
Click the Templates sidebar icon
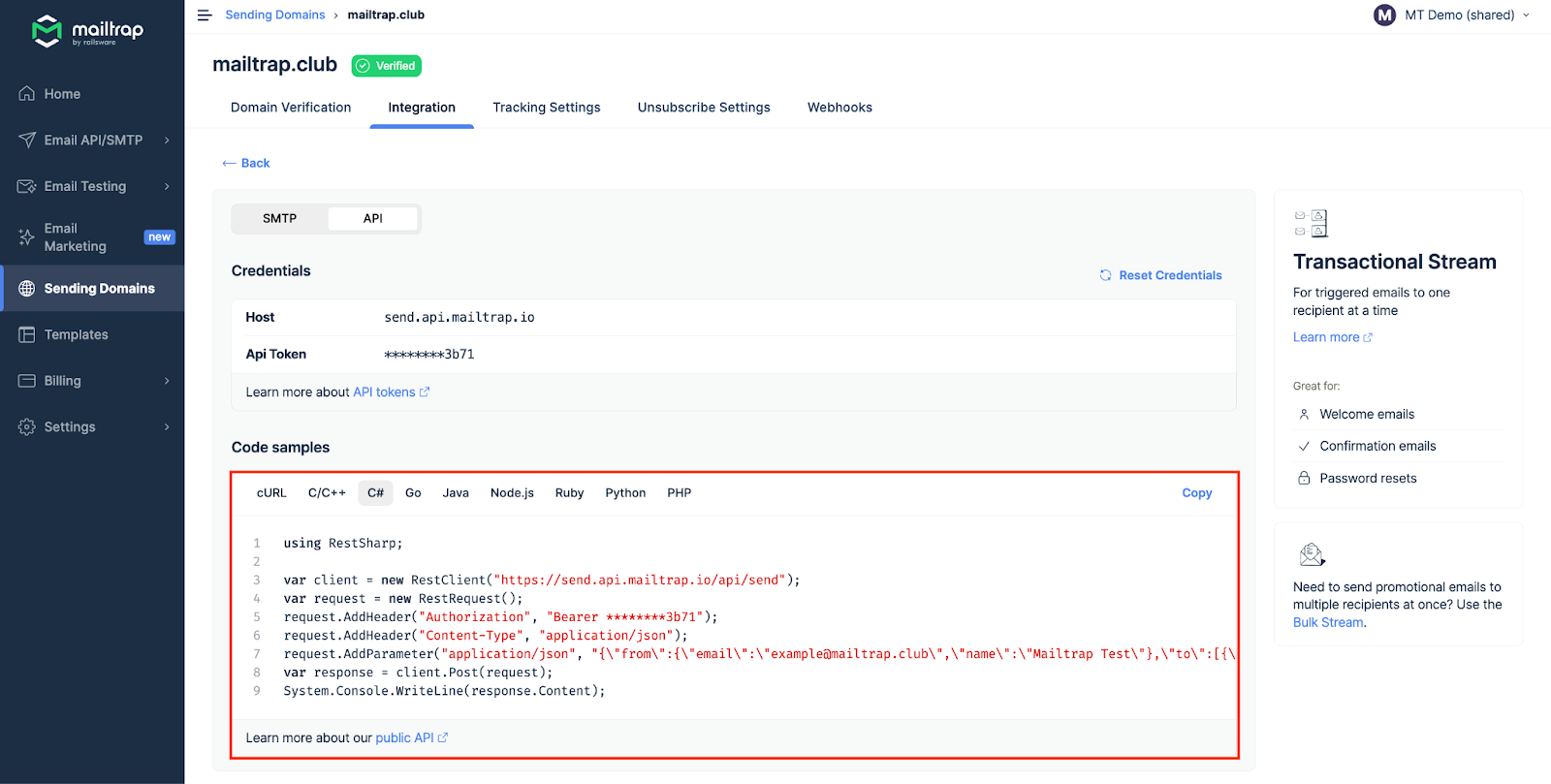[27, 334]
